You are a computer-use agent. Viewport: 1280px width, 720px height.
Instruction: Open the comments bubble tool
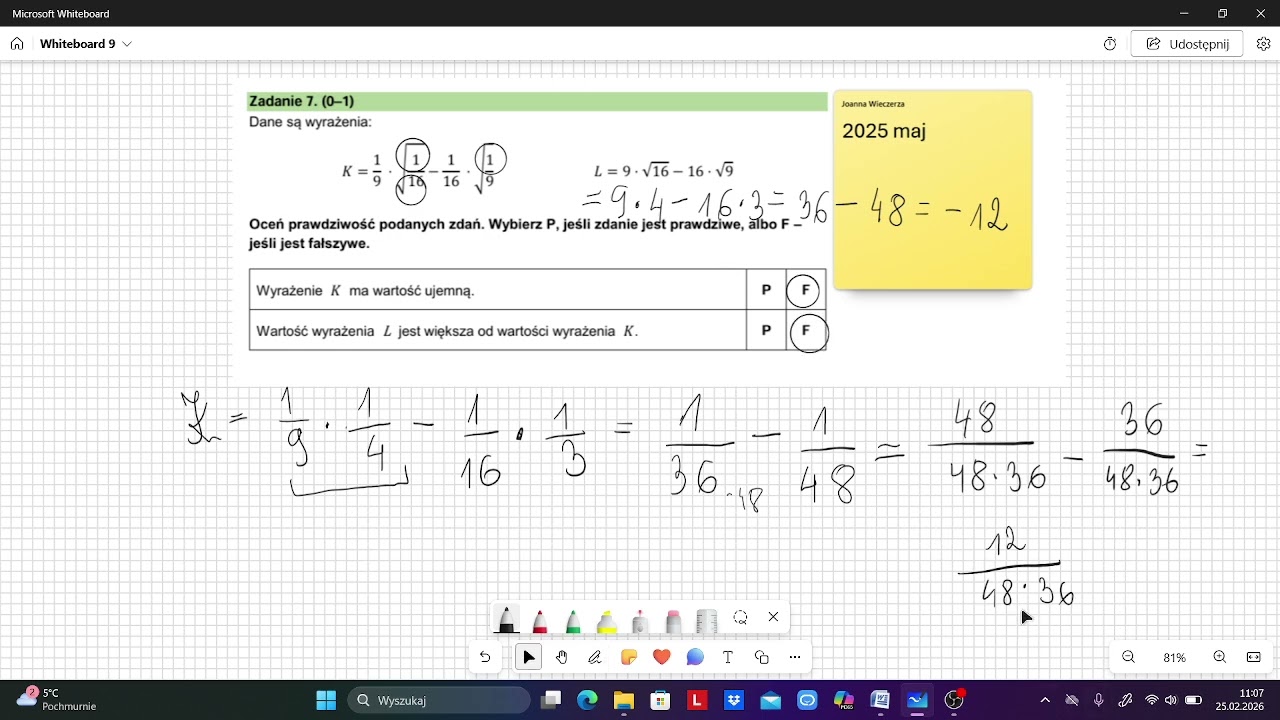[695, 657]
